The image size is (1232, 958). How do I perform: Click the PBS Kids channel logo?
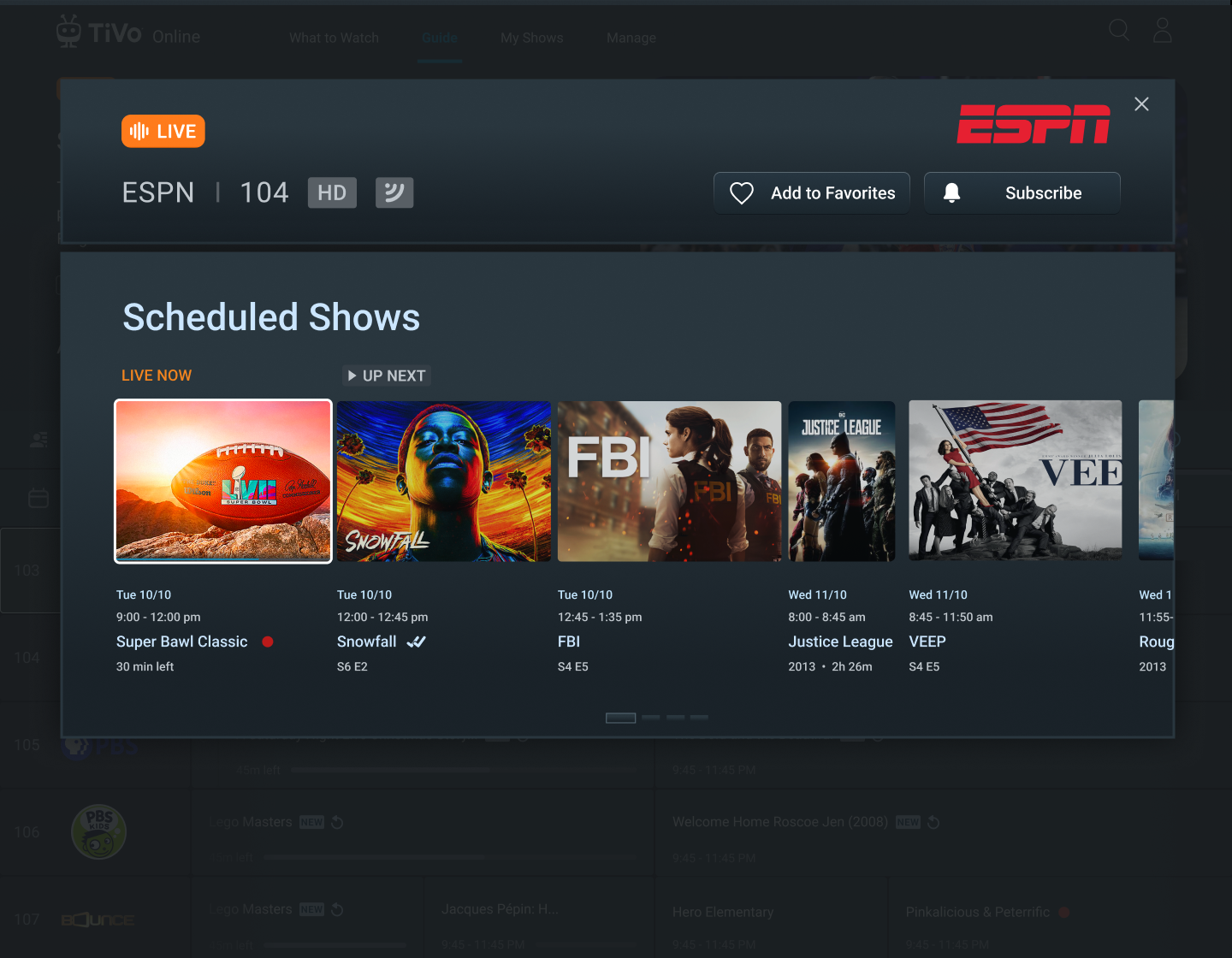[99, 831]
